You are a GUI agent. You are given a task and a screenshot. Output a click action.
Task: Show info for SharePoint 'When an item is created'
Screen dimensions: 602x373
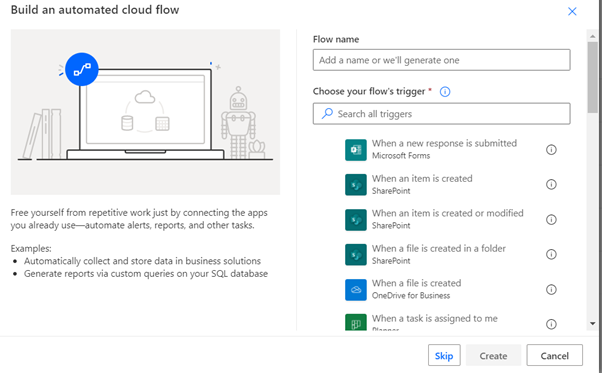tap(551, 185)
